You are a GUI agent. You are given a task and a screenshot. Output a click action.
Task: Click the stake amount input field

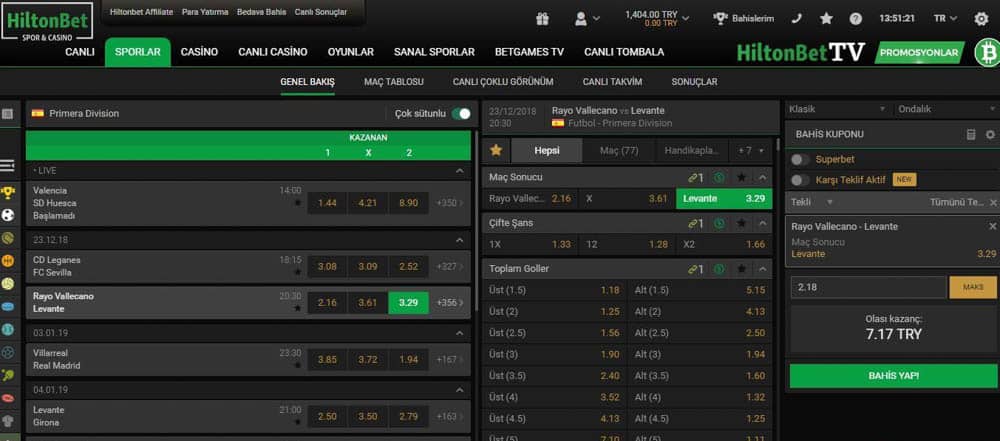(x=868, y=287)
